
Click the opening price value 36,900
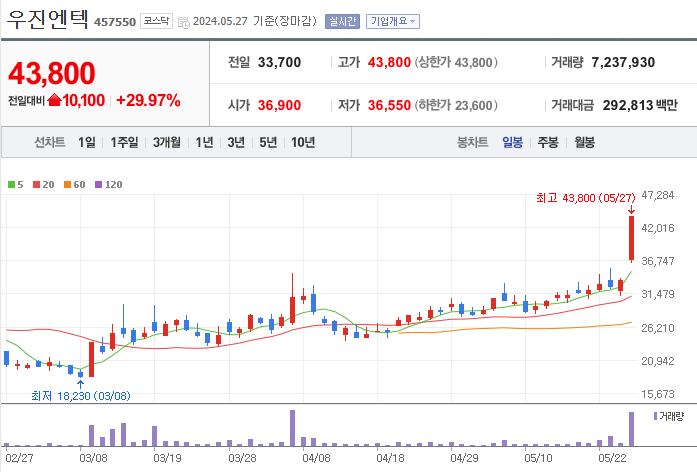(279, 105)
